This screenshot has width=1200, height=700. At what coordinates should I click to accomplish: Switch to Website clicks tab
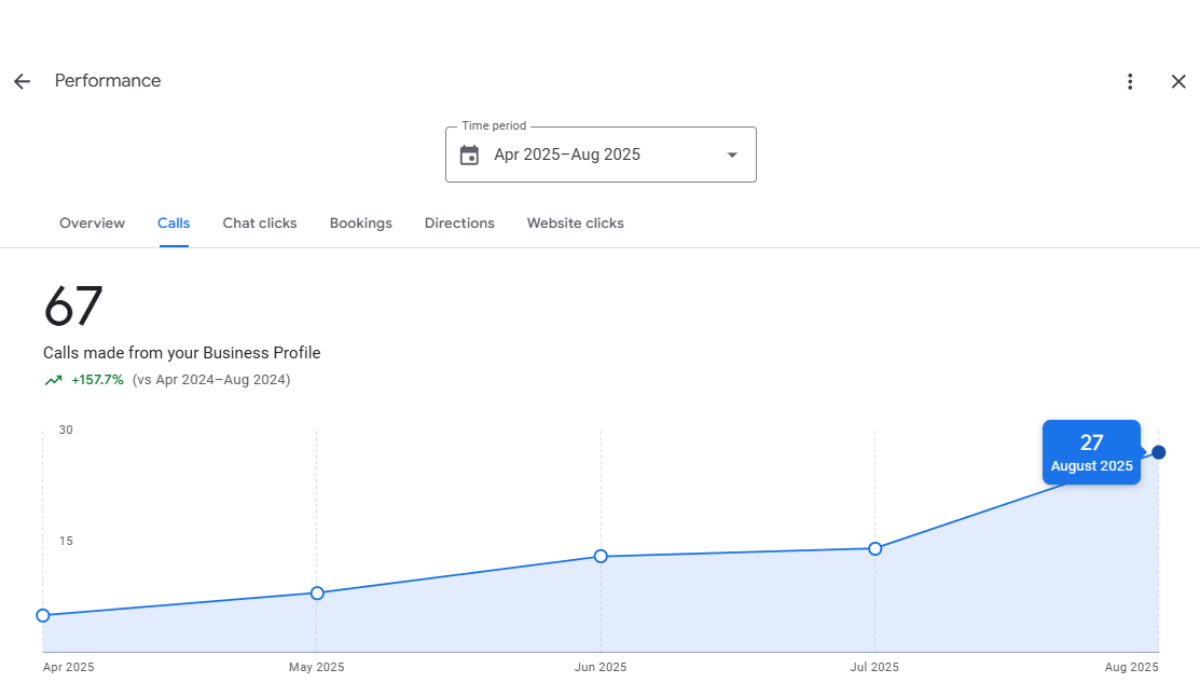(575, 223)
